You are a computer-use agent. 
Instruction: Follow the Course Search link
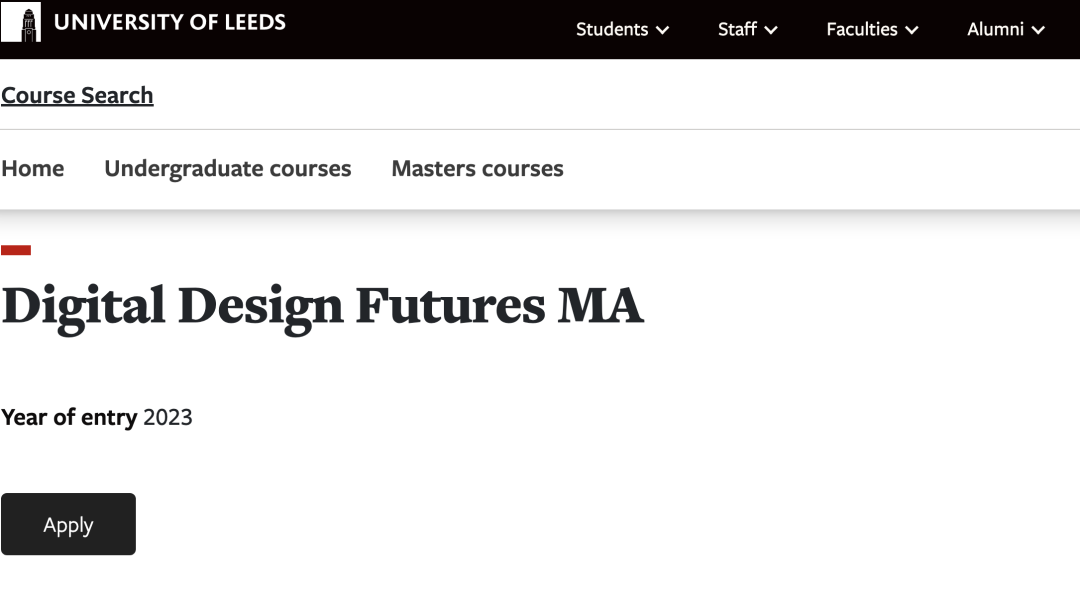point(77,95)
